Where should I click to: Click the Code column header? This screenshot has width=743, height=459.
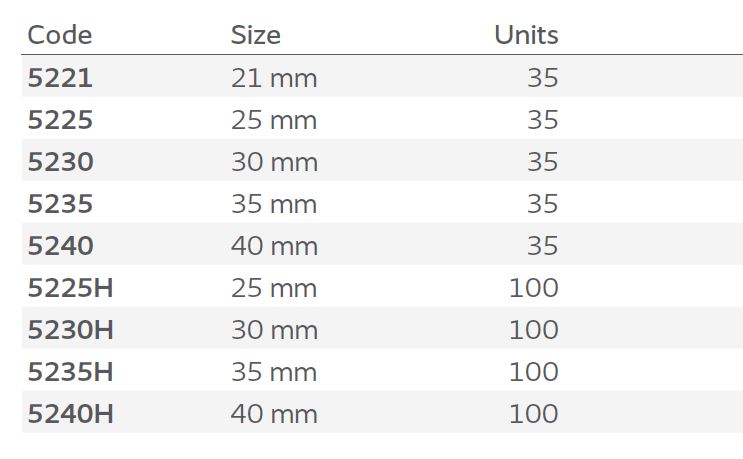(x=59, y=35)
